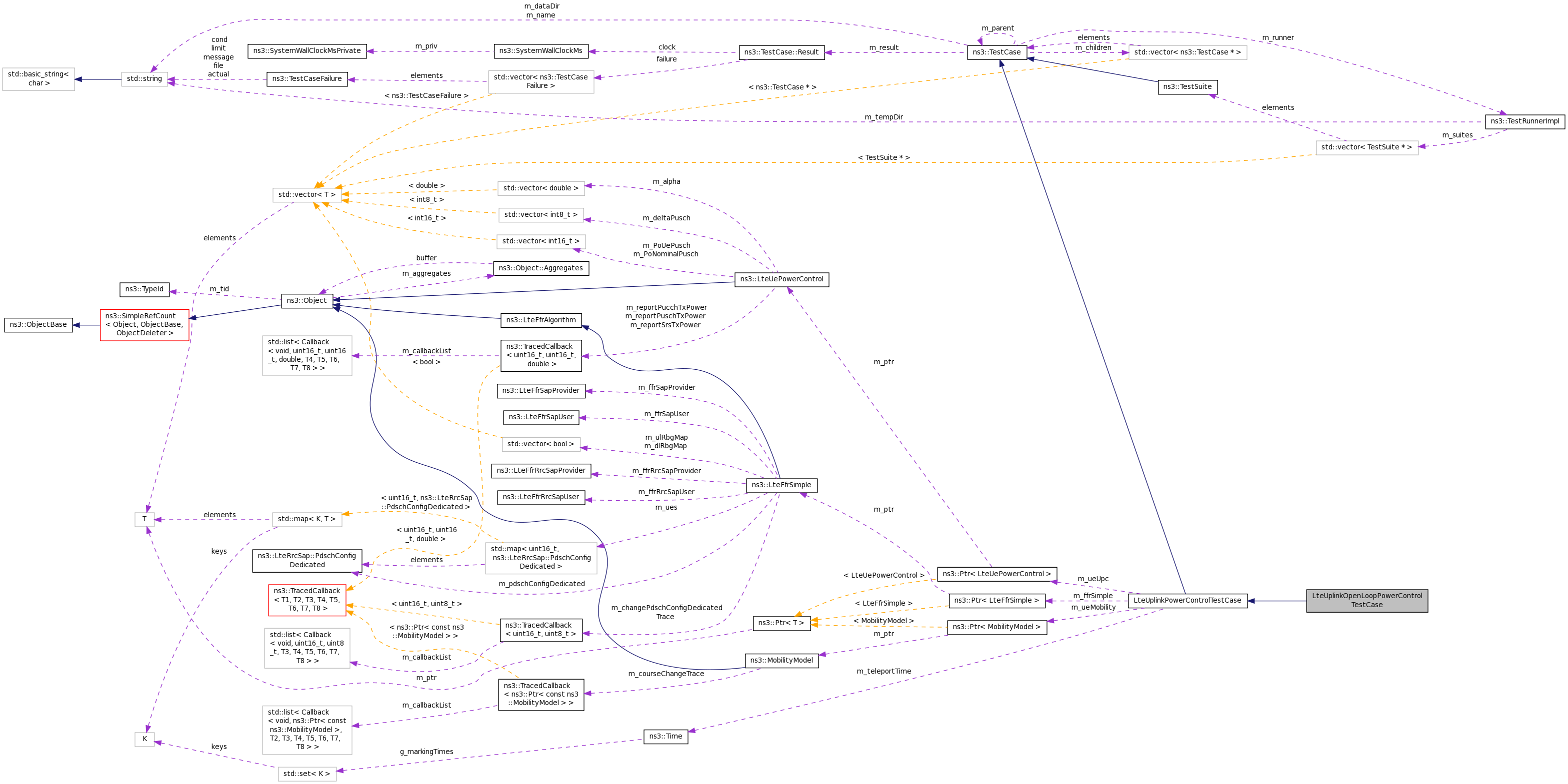Open ns3::TestCaseFailure node
Image resolution: width=1568 pixels, height=784 pixels.
coord(307,79)
